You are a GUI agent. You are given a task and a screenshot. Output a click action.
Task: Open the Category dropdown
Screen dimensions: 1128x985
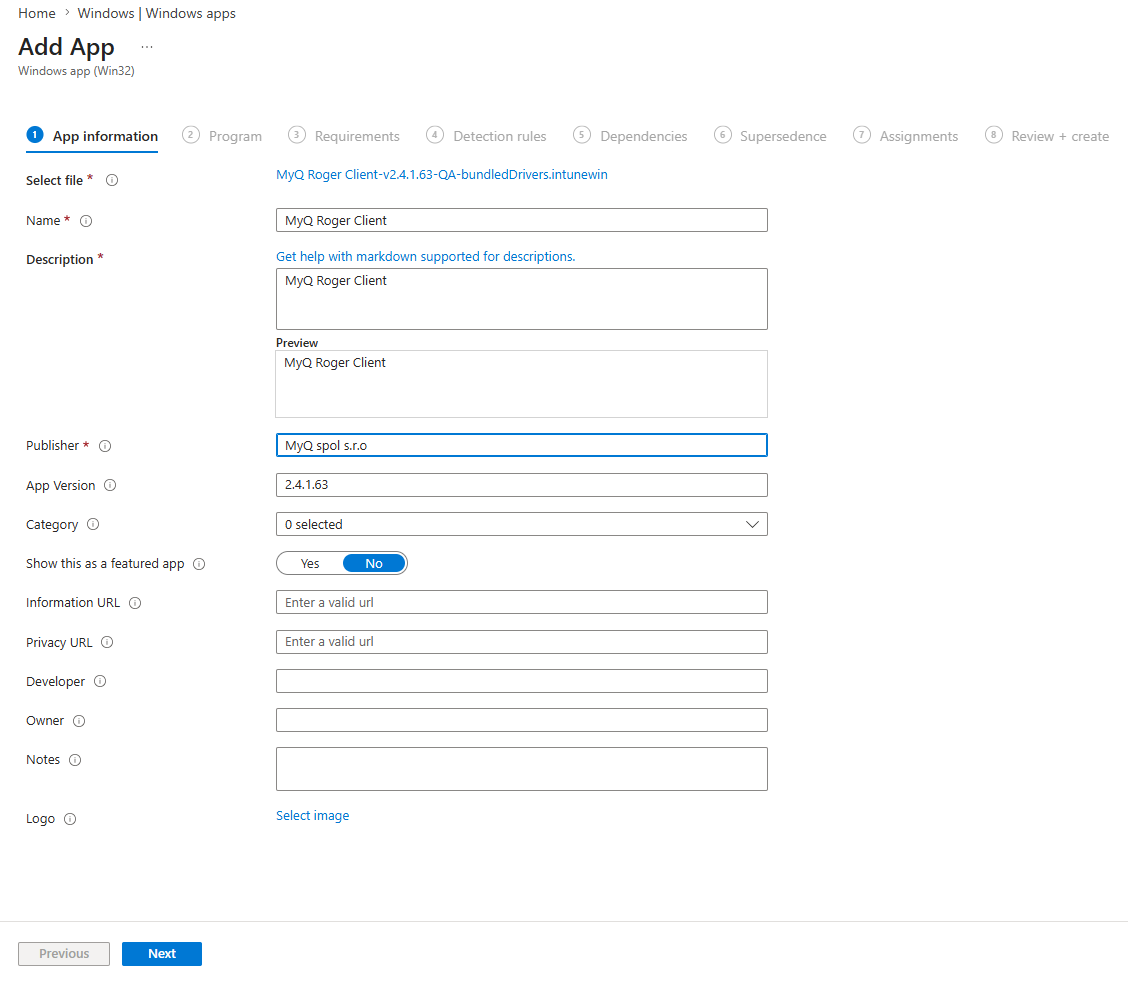pos(522,525)
